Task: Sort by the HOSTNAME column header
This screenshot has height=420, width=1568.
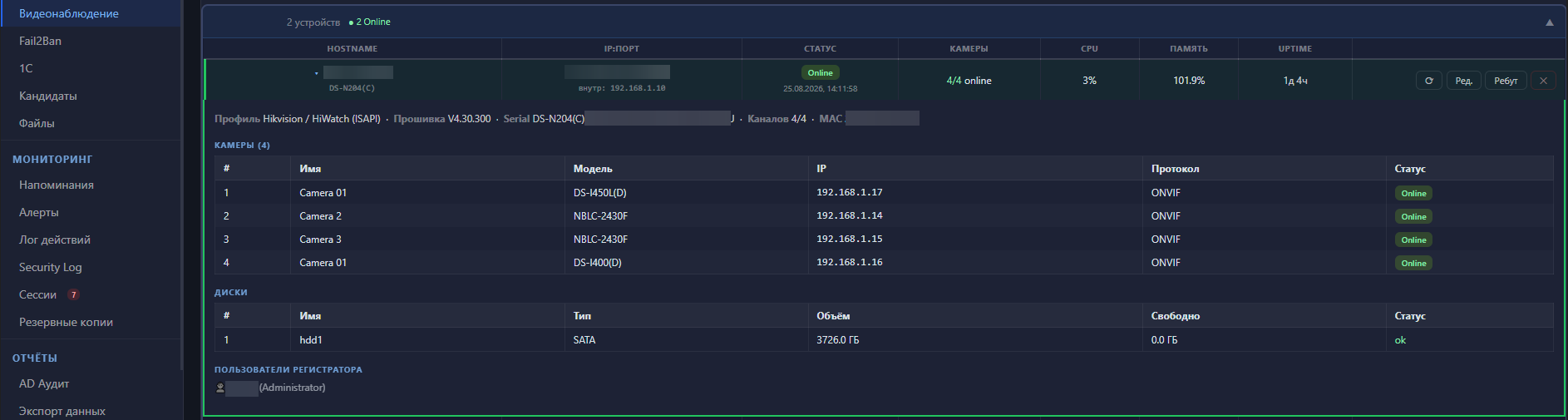Action: [352, 49]
